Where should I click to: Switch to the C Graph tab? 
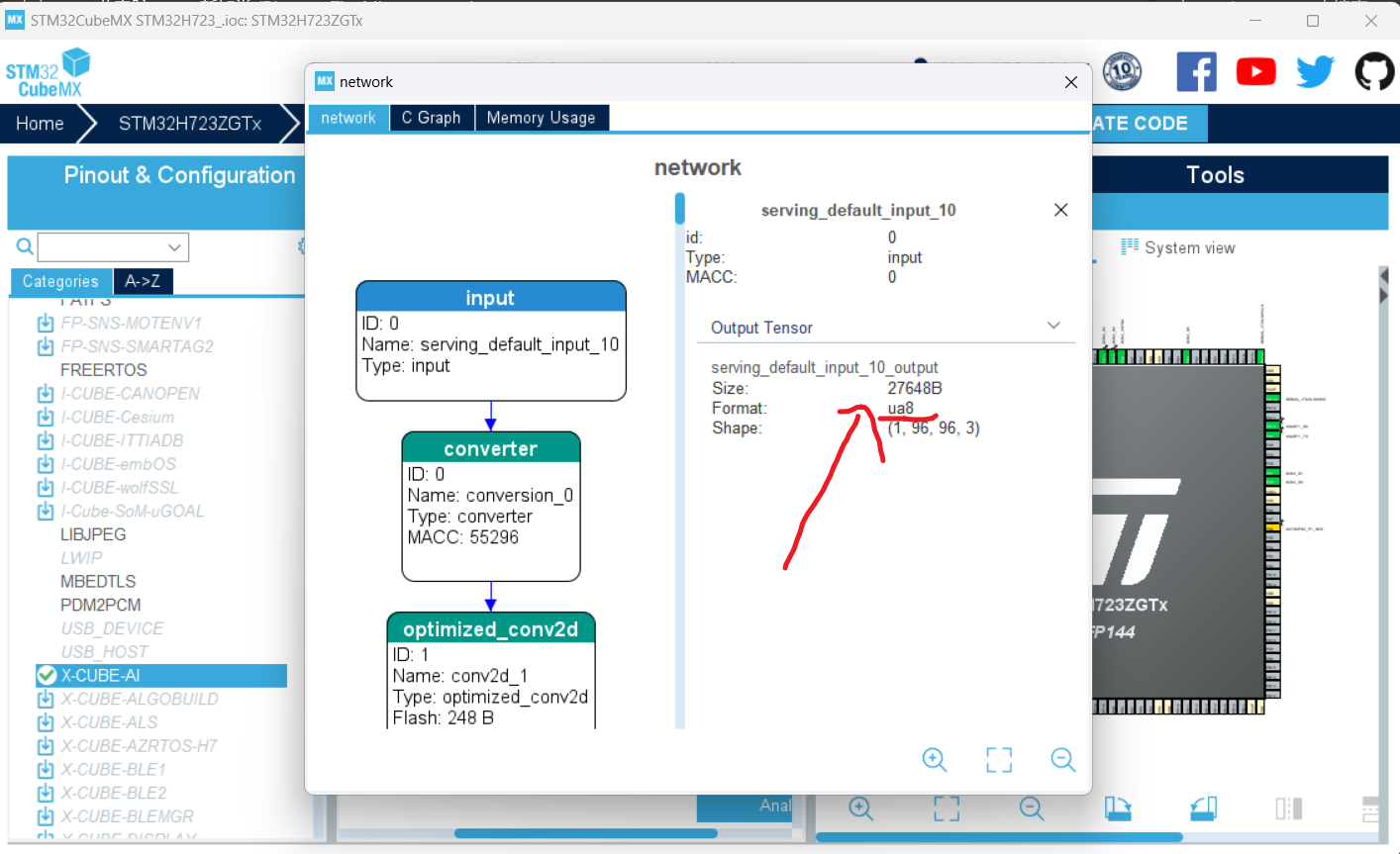point(432,118)
